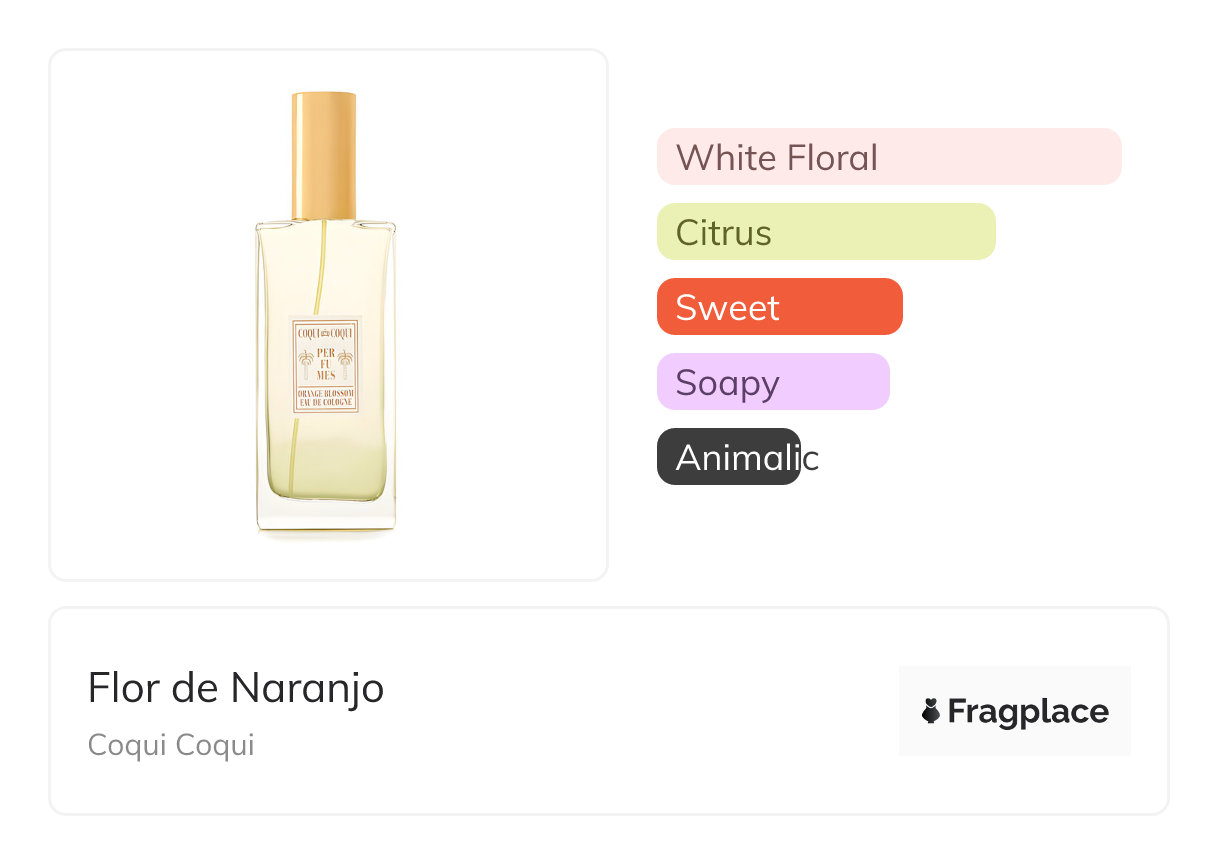Screen dimensions: 1218x864
Task: Click the Fragplace logo icon
Action: [x=931, y=712]
